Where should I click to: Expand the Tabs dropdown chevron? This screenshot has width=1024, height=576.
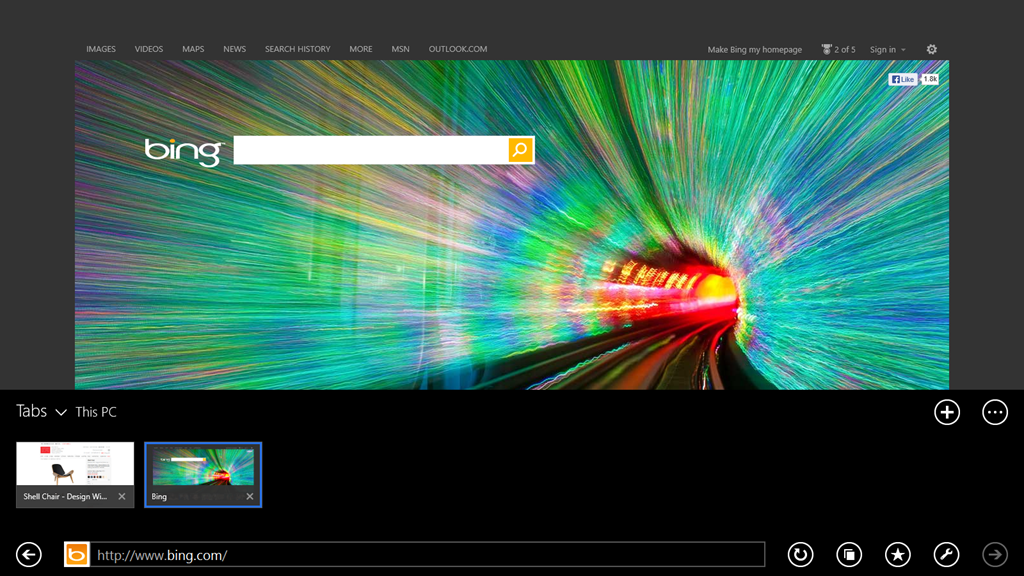coord(61,412)
